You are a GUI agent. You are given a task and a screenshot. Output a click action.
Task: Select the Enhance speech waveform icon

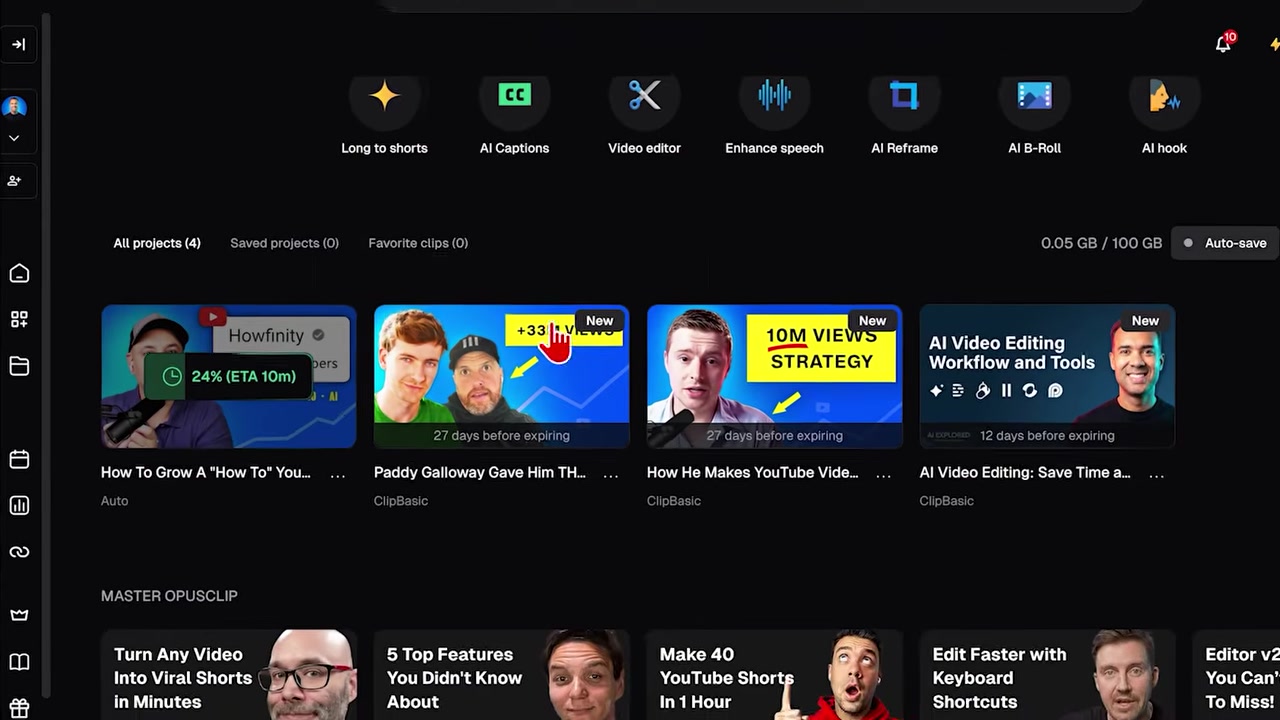pyautogui.click(x=774, y=96)
